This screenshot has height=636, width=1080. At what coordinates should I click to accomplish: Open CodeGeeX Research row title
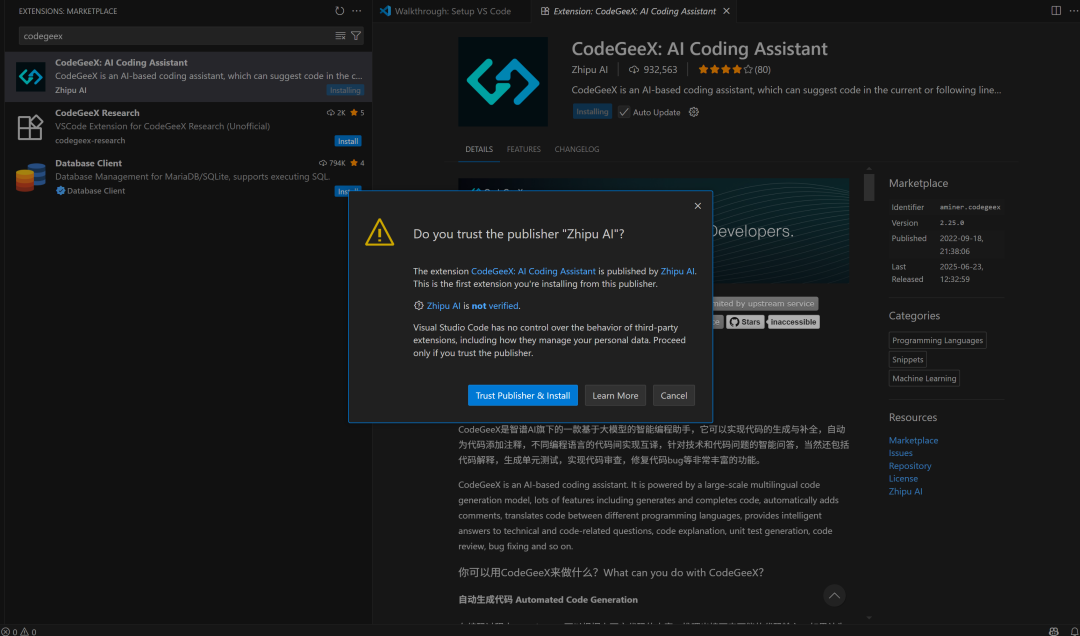coord(97,113)
